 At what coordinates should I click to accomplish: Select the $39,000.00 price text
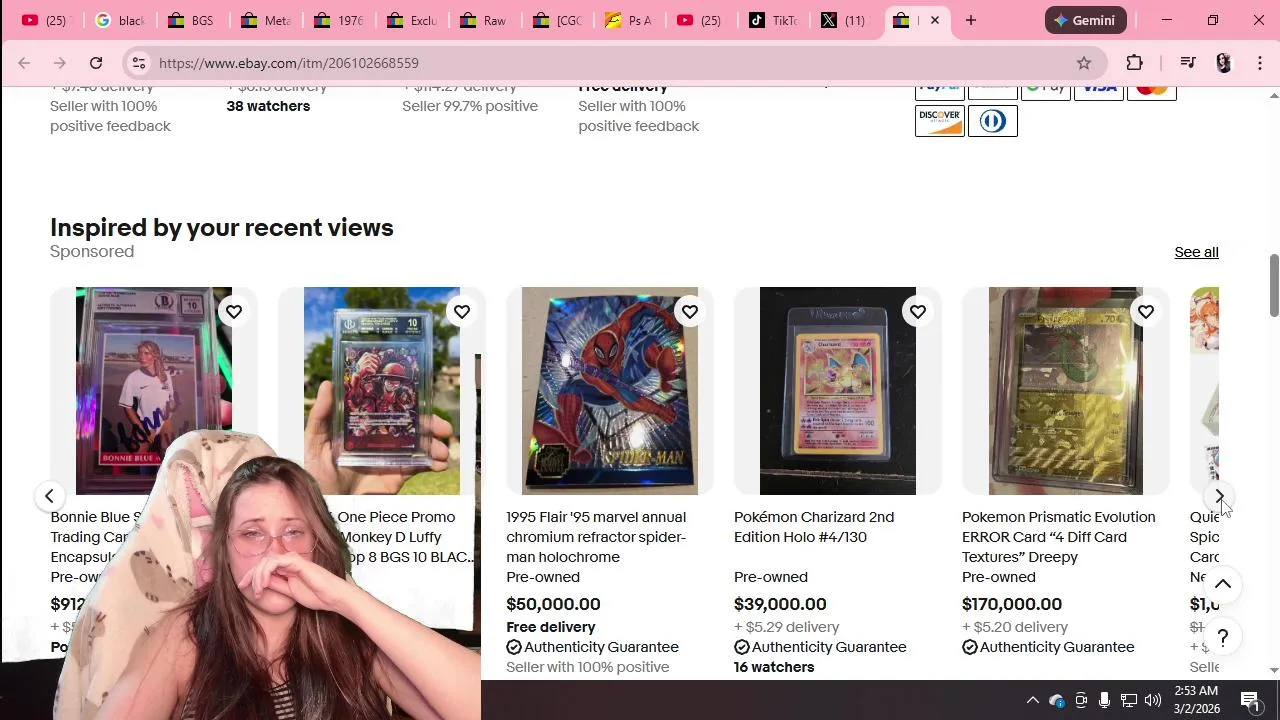point(780,604)
